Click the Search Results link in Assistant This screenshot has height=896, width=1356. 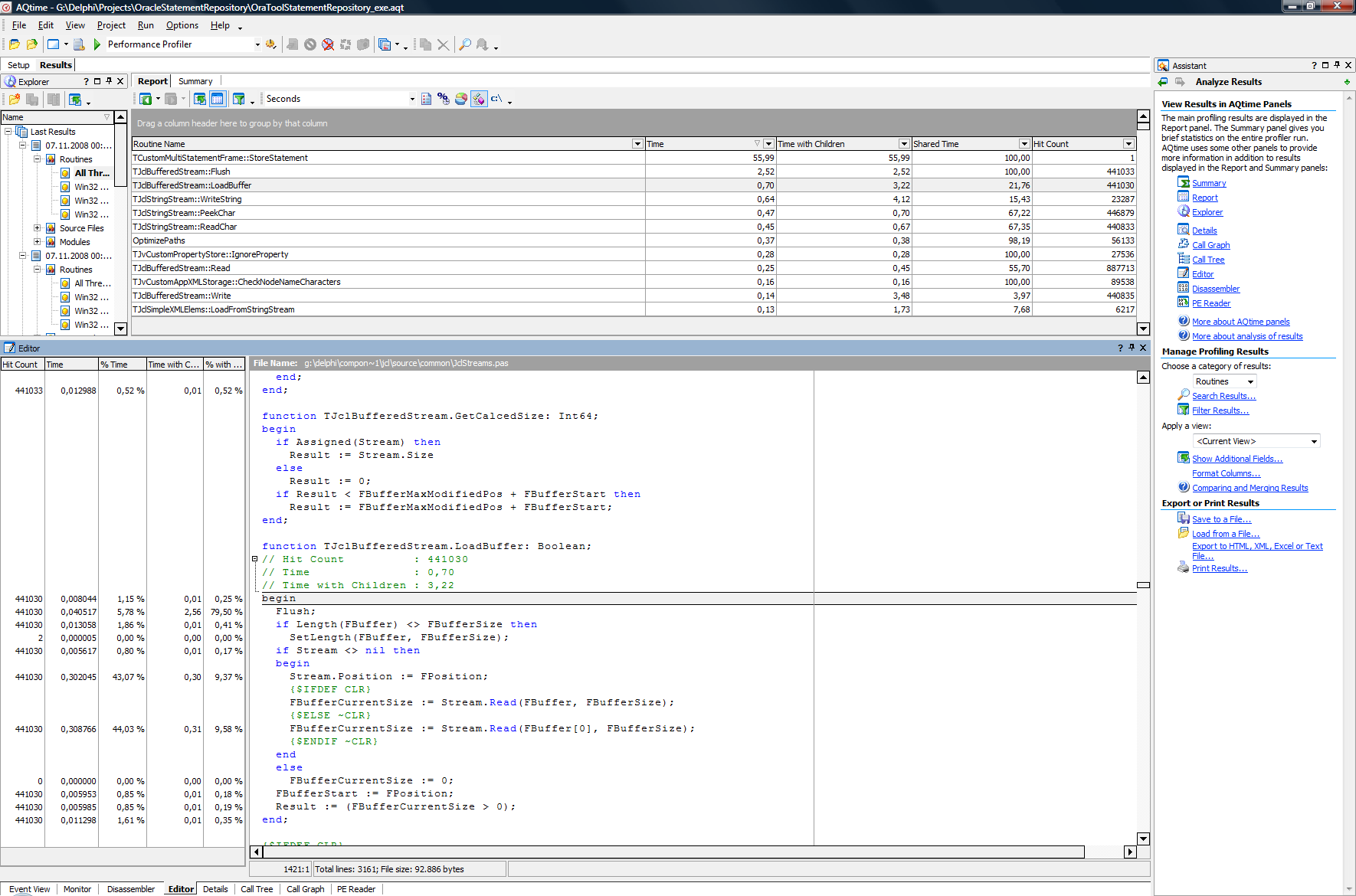1223,396
